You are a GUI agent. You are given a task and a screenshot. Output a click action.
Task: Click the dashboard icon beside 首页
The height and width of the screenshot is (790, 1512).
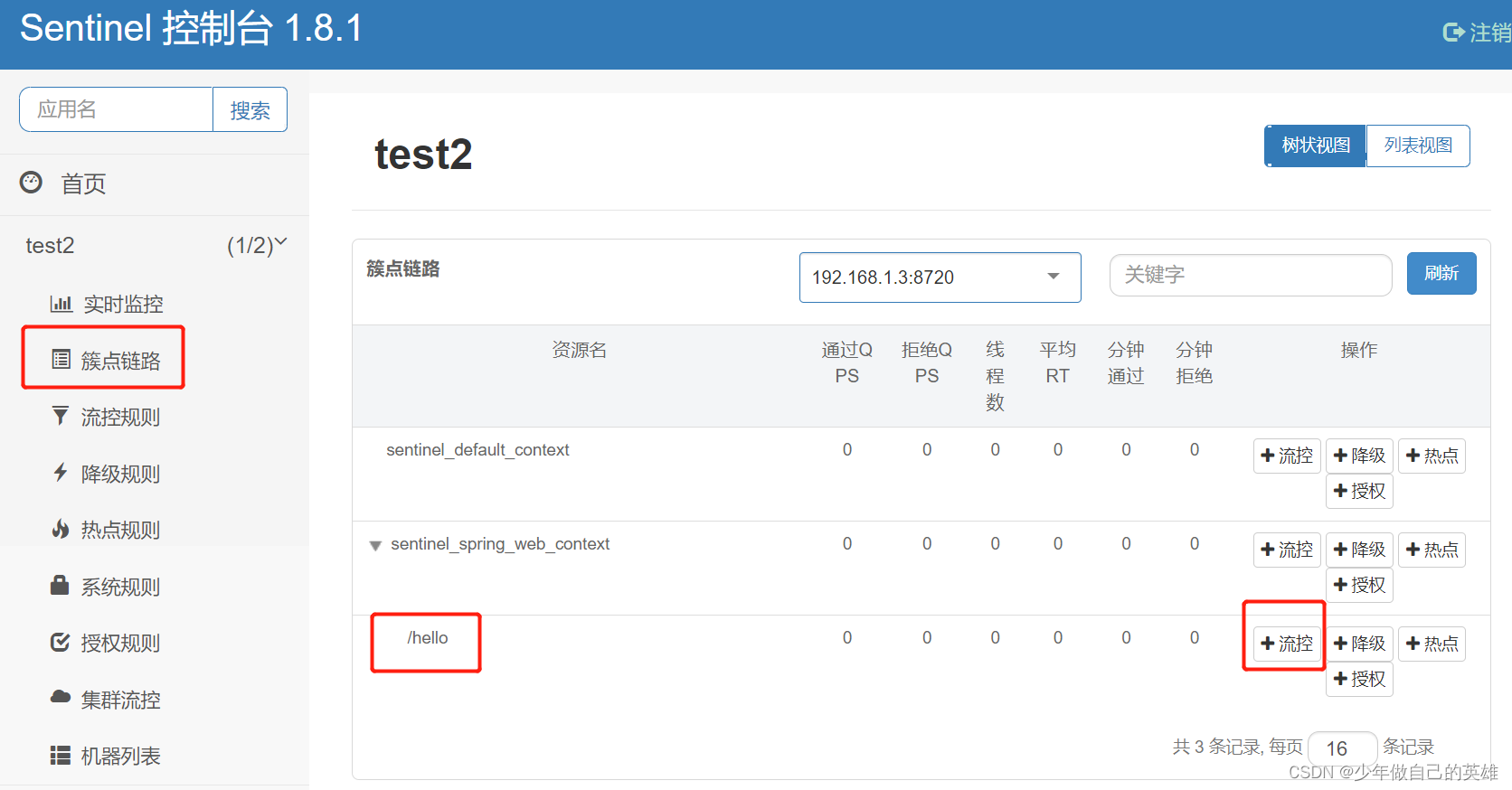(x=31, y=183)
